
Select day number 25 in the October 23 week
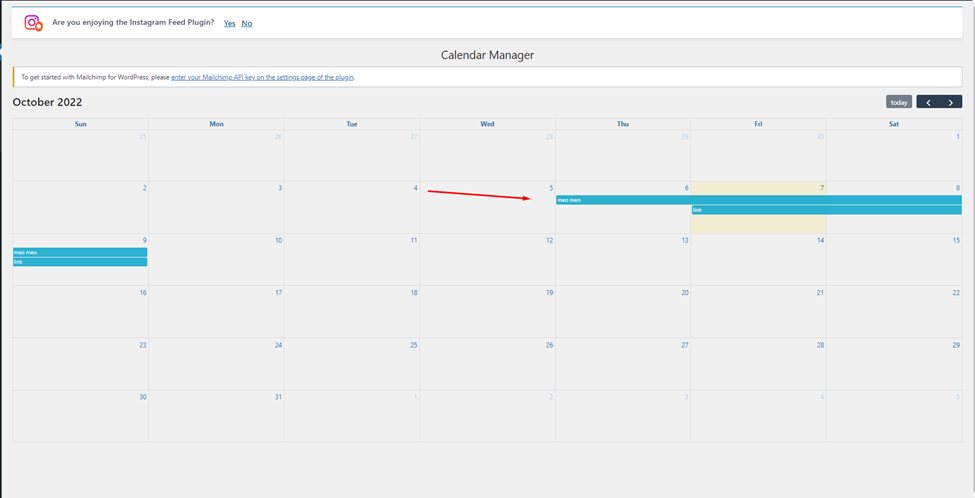coord(414,344)
